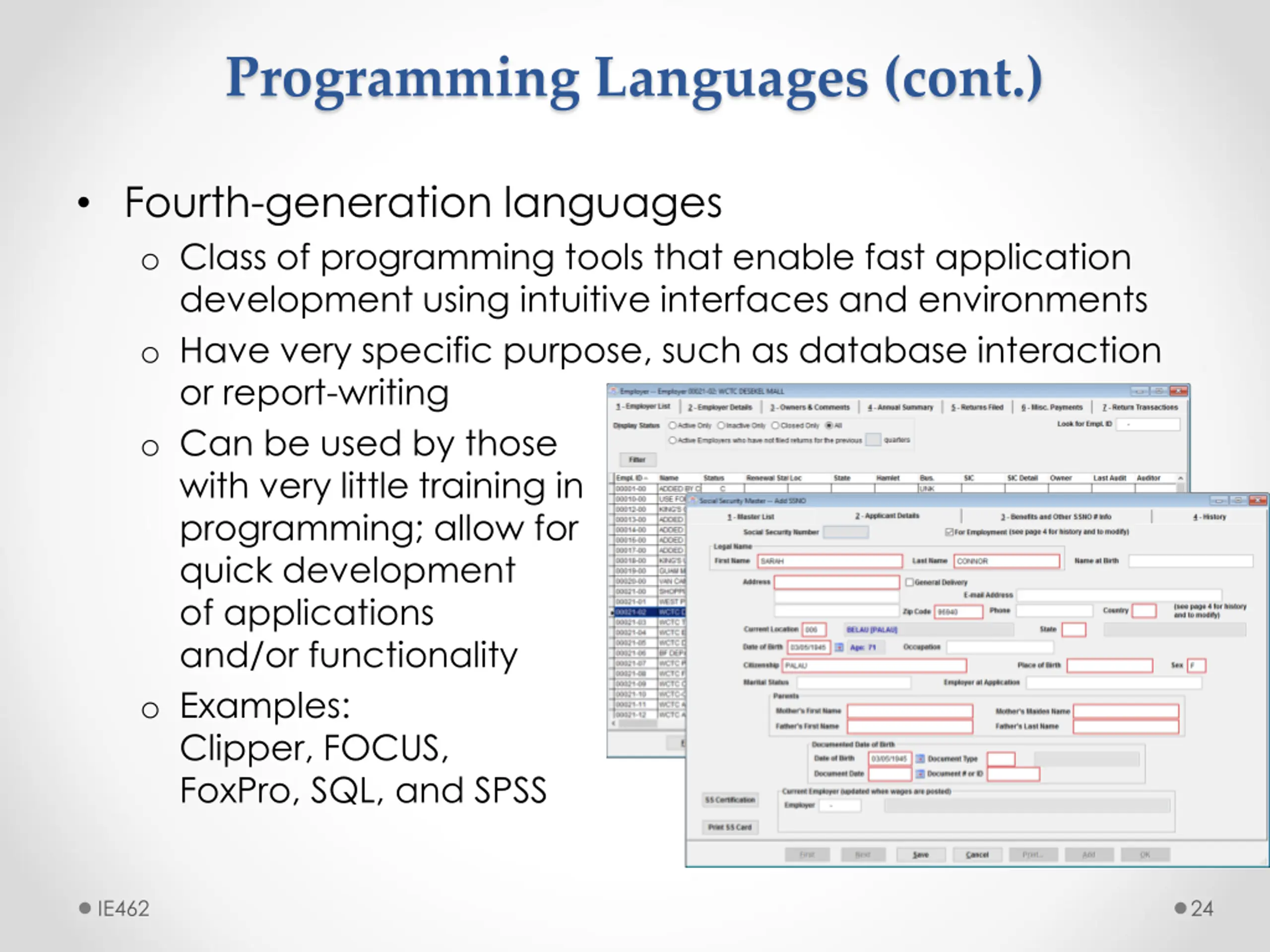
Task: Click the First Name field containing SARAH
Action: click(830, 561)
